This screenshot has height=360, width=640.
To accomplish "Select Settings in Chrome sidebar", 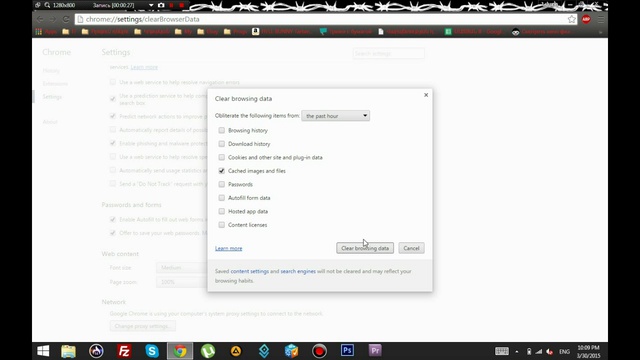I will 52,97.
